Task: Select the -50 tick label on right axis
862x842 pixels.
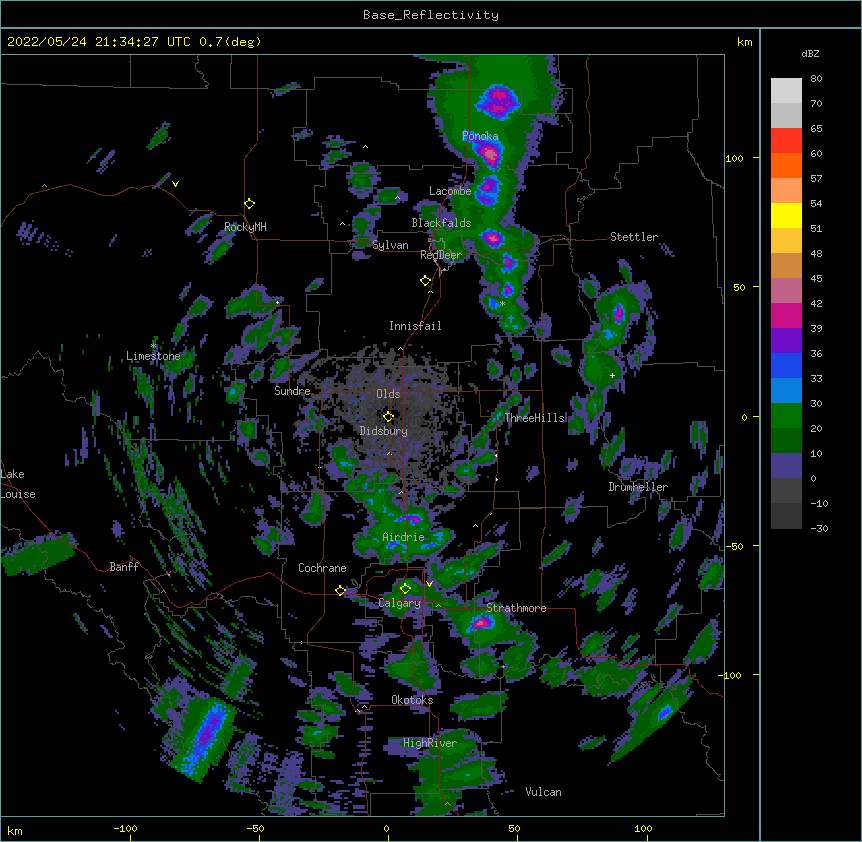Action: (734, 546)
